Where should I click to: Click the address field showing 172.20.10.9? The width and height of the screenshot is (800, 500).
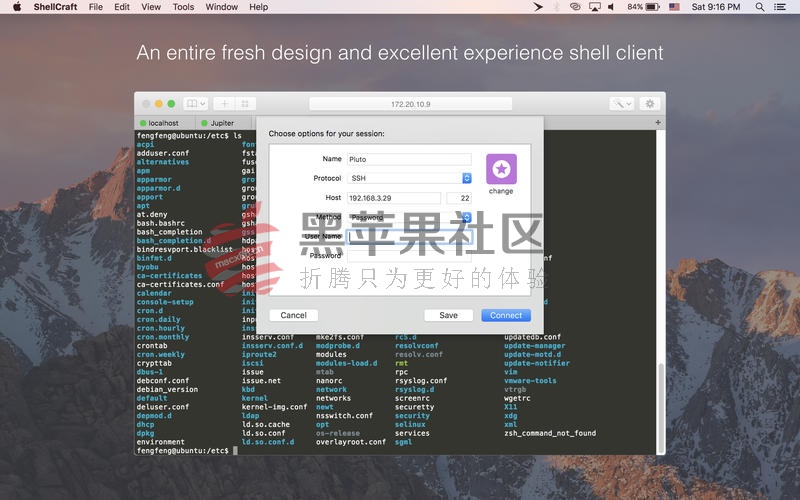tap(410, 104)
